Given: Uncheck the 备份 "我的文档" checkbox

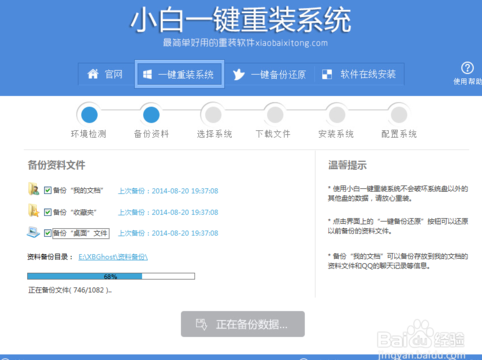Looking at the screenshot, I should point(48,190).
